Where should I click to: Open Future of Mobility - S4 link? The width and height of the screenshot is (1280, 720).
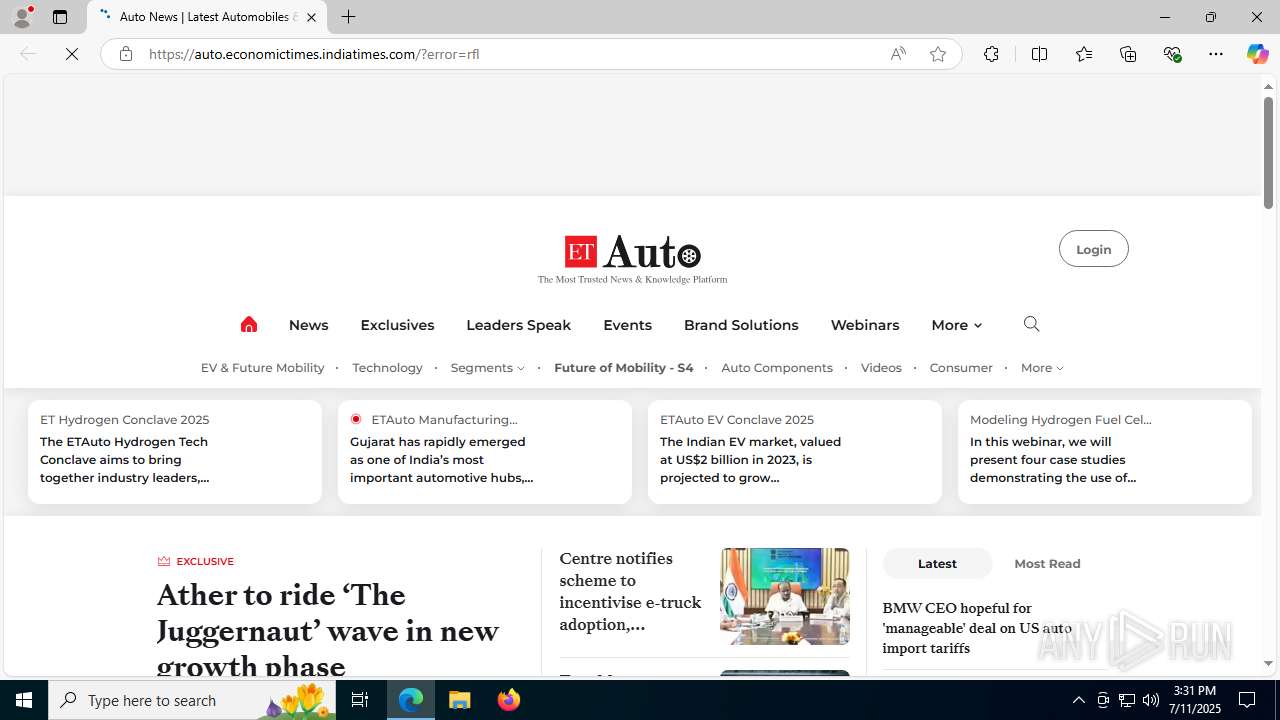pyautogui.click(x=623, y=368)
